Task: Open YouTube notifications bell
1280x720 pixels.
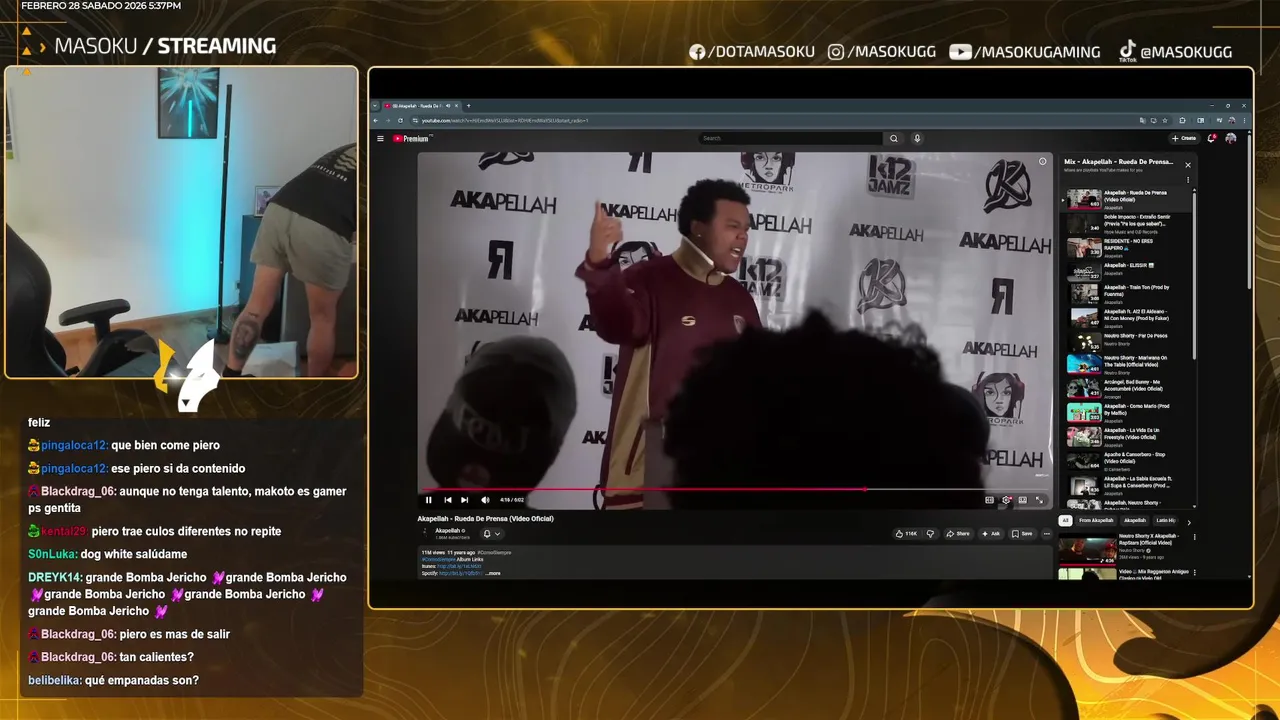Action: (1212, 138)
